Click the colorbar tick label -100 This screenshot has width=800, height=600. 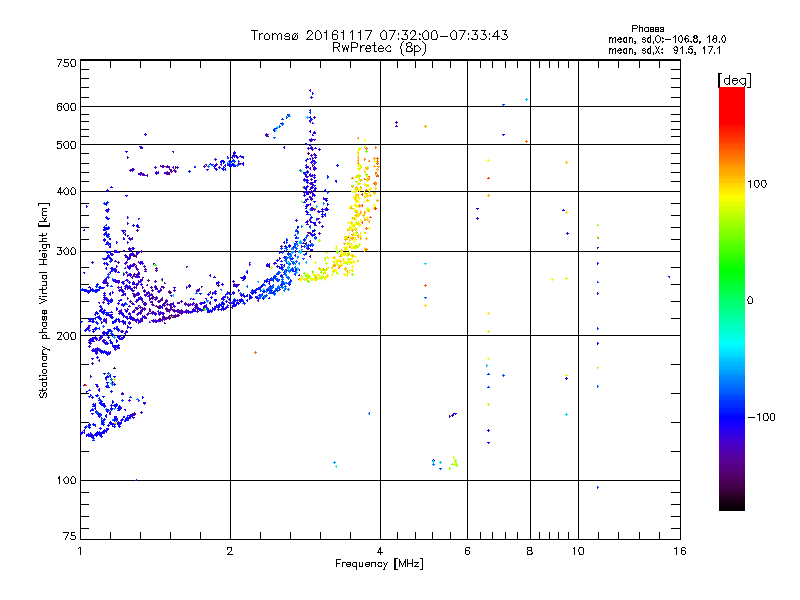point(761,417)
